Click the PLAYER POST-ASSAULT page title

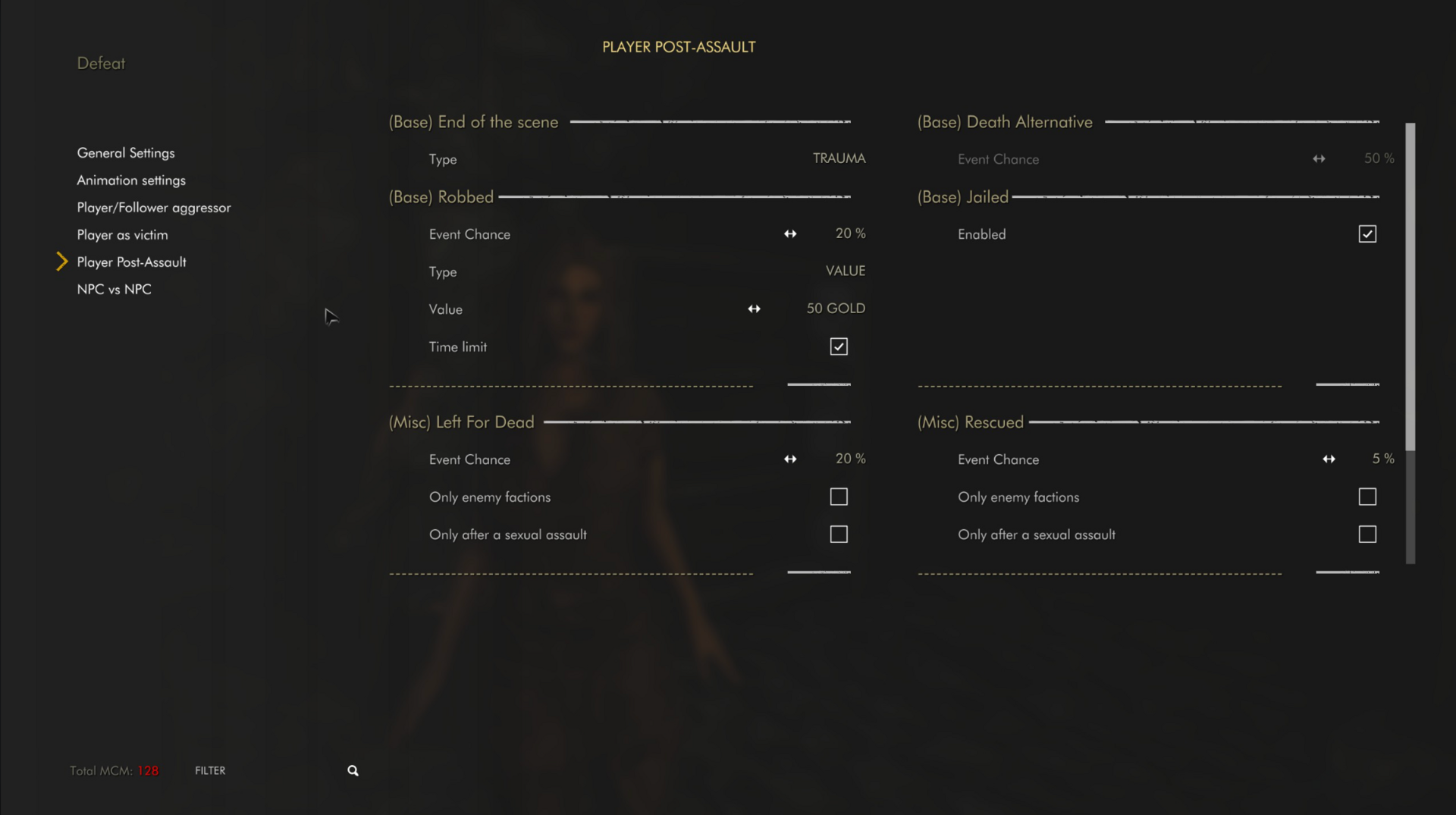click(x=679, y=47)
